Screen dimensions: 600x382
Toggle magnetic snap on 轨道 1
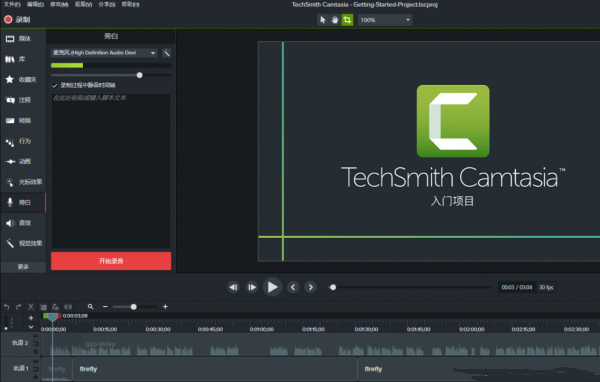[x=36, y=369]
